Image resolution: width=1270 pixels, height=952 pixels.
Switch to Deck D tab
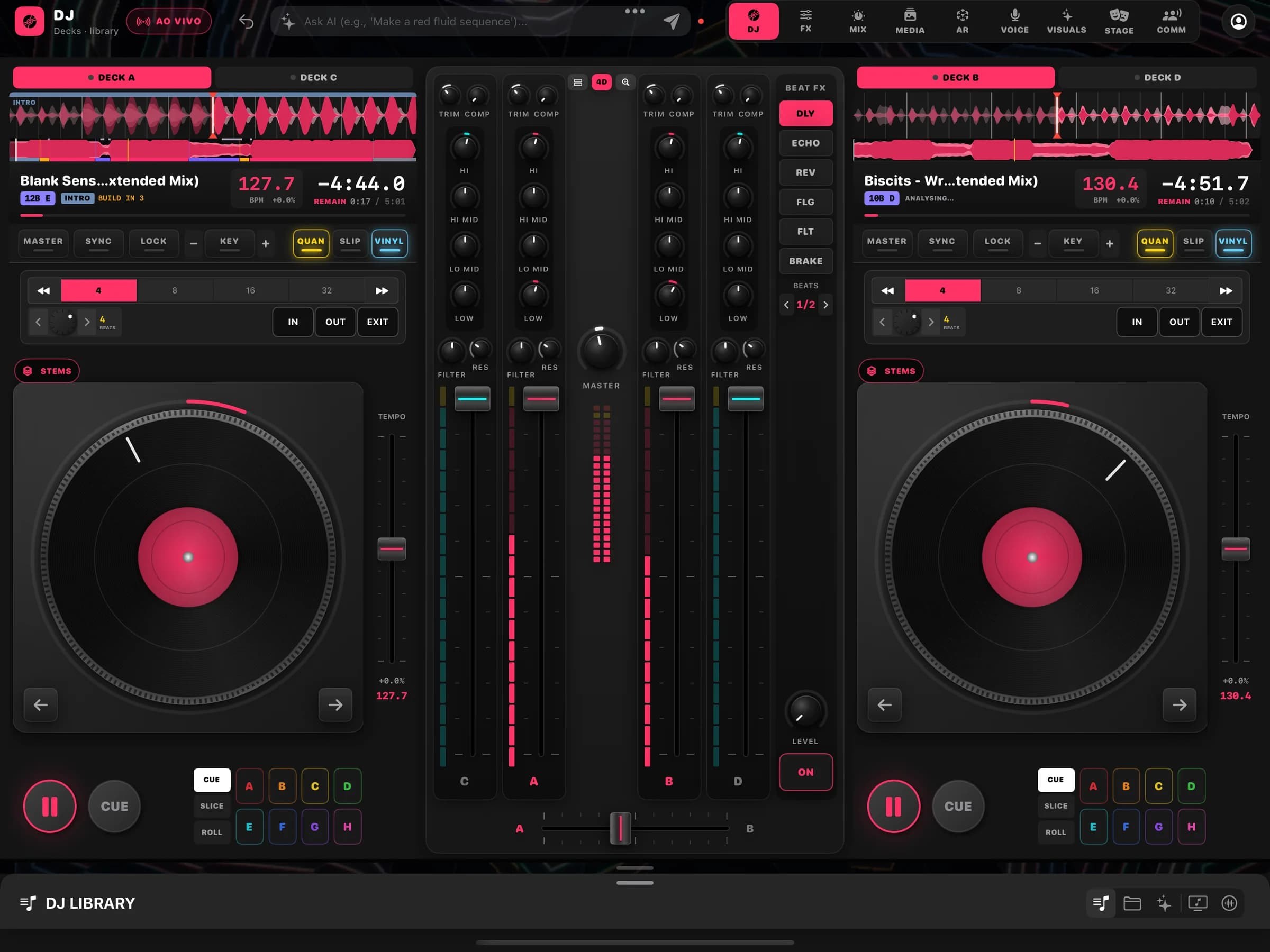click(x=1157, y=77)
